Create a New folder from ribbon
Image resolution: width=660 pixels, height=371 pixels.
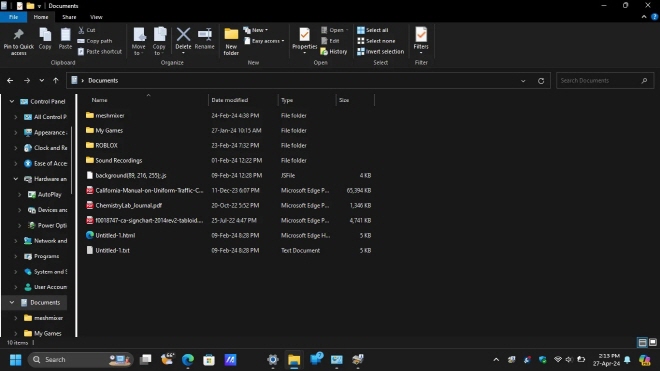click(231, 41)
